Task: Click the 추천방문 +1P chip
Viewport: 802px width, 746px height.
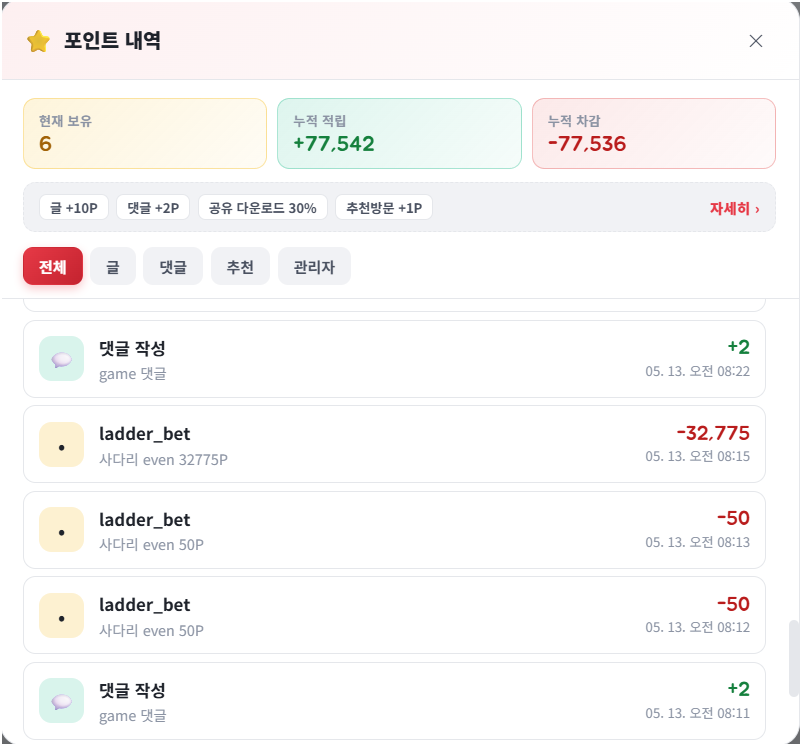Action: pos(384,208)
